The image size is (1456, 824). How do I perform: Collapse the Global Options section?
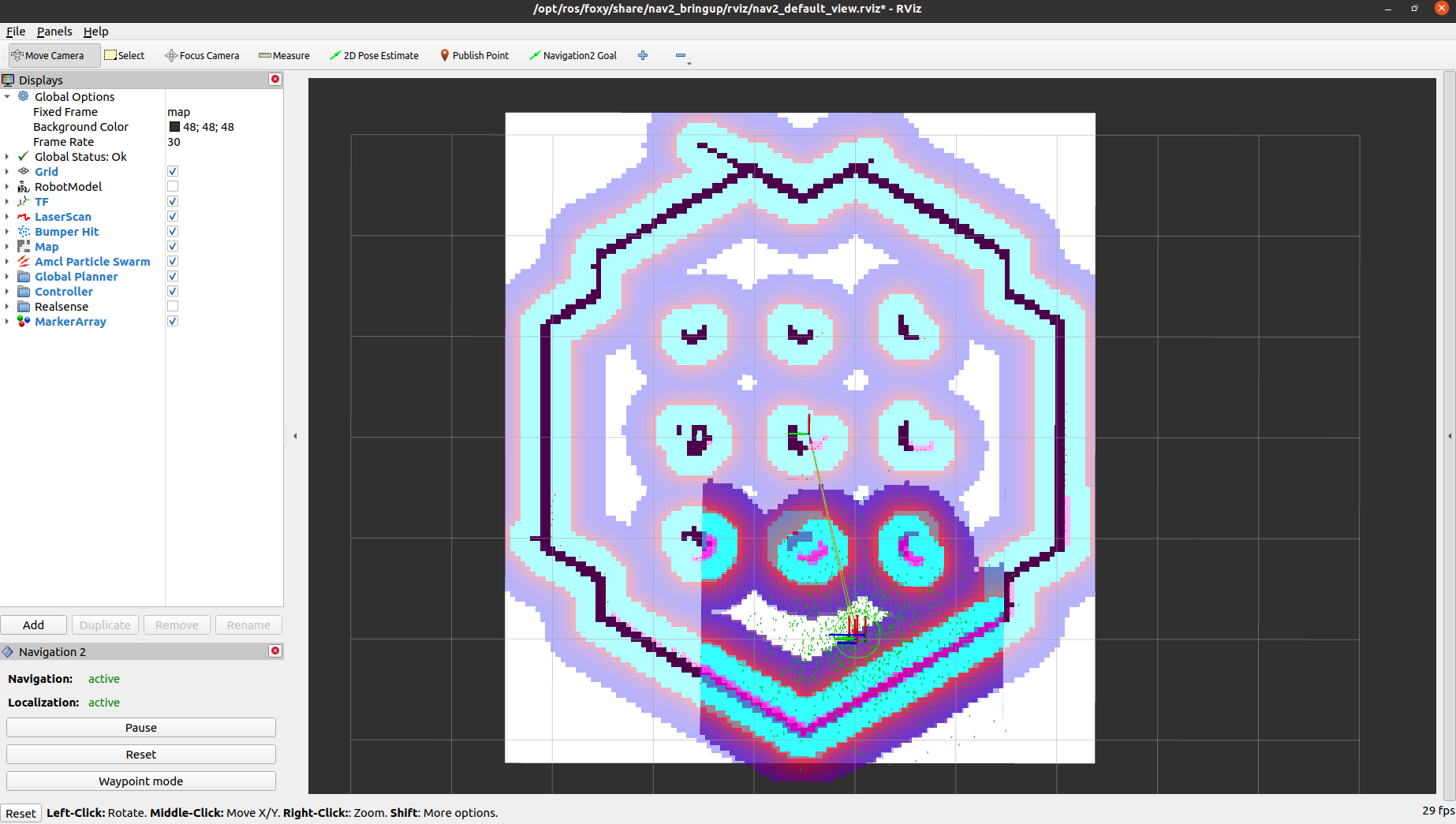7,97
